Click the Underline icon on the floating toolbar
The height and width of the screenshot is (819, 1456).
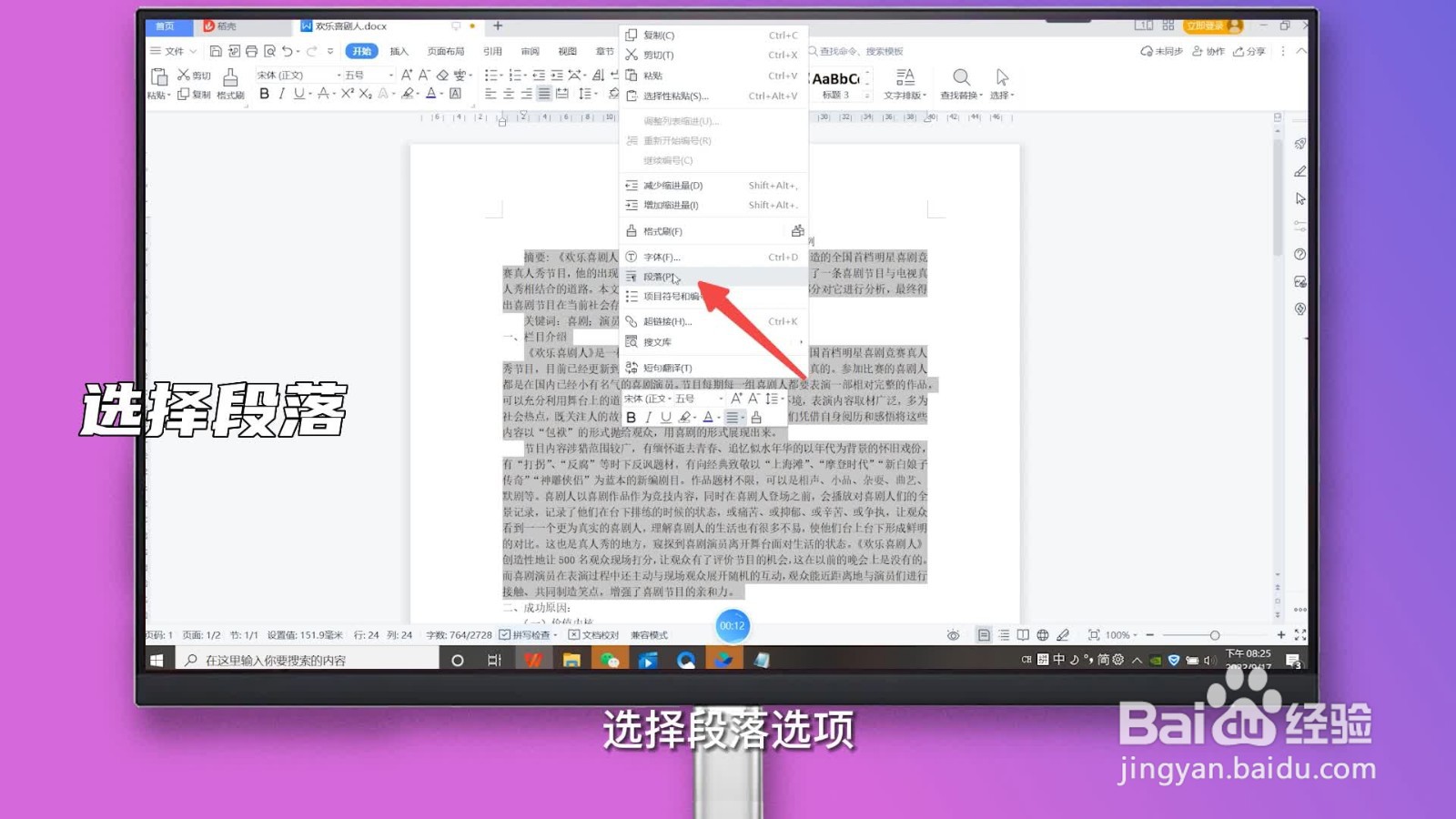pyautogui.click(x=666, y=418)
